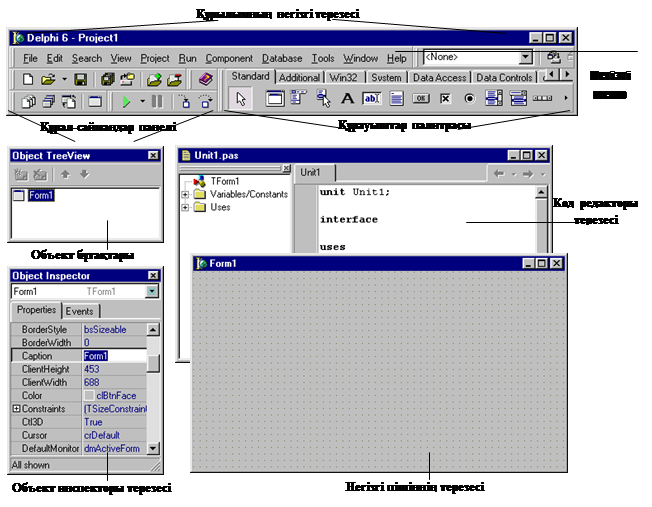Show more palette components arrow
The image size is (652, 507).
click(566, 98)
